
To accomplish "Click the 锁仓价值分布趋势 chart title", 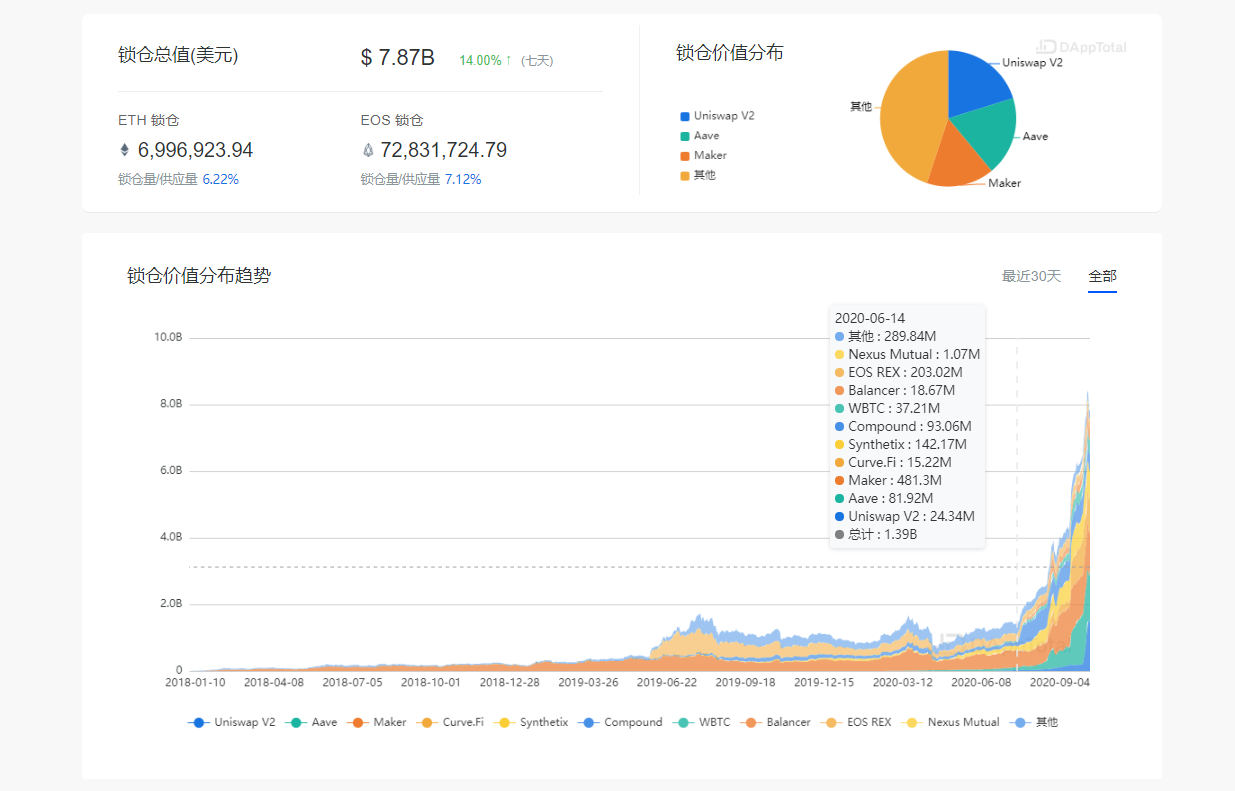I will [199, 276].
